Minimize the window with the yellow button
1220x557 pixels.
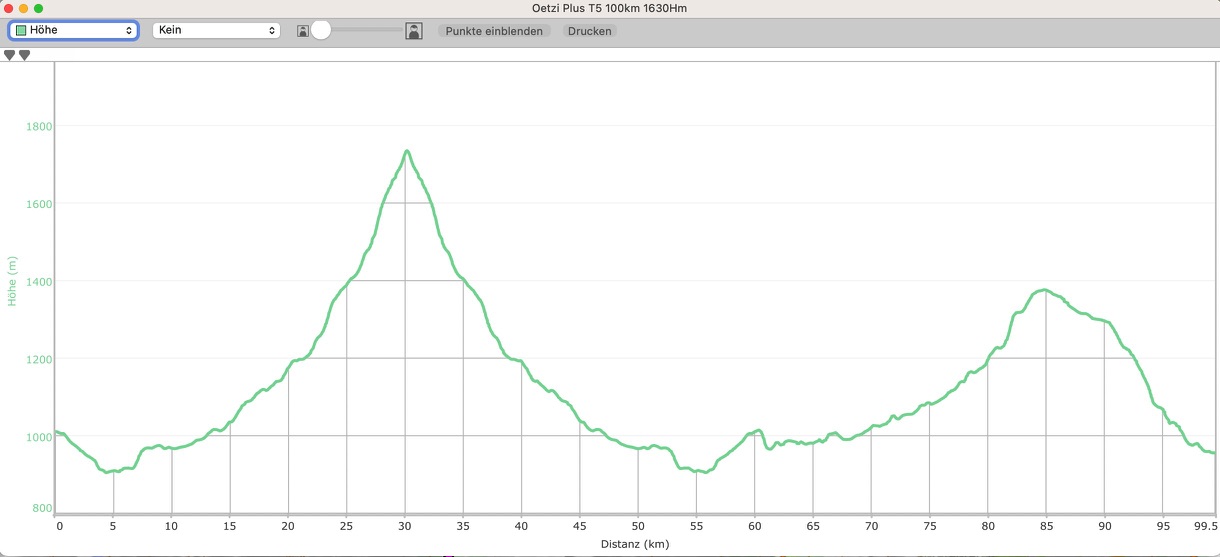(x=24, y=8)
